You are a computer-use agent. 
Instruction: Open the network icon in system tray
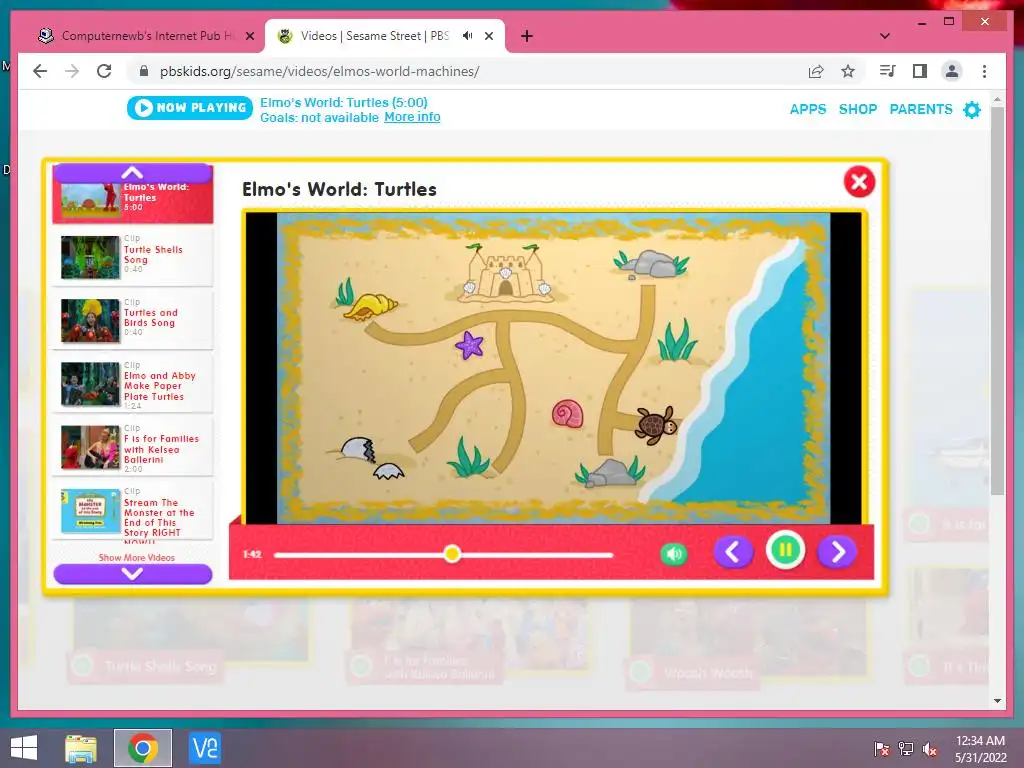tap(906, 749)
